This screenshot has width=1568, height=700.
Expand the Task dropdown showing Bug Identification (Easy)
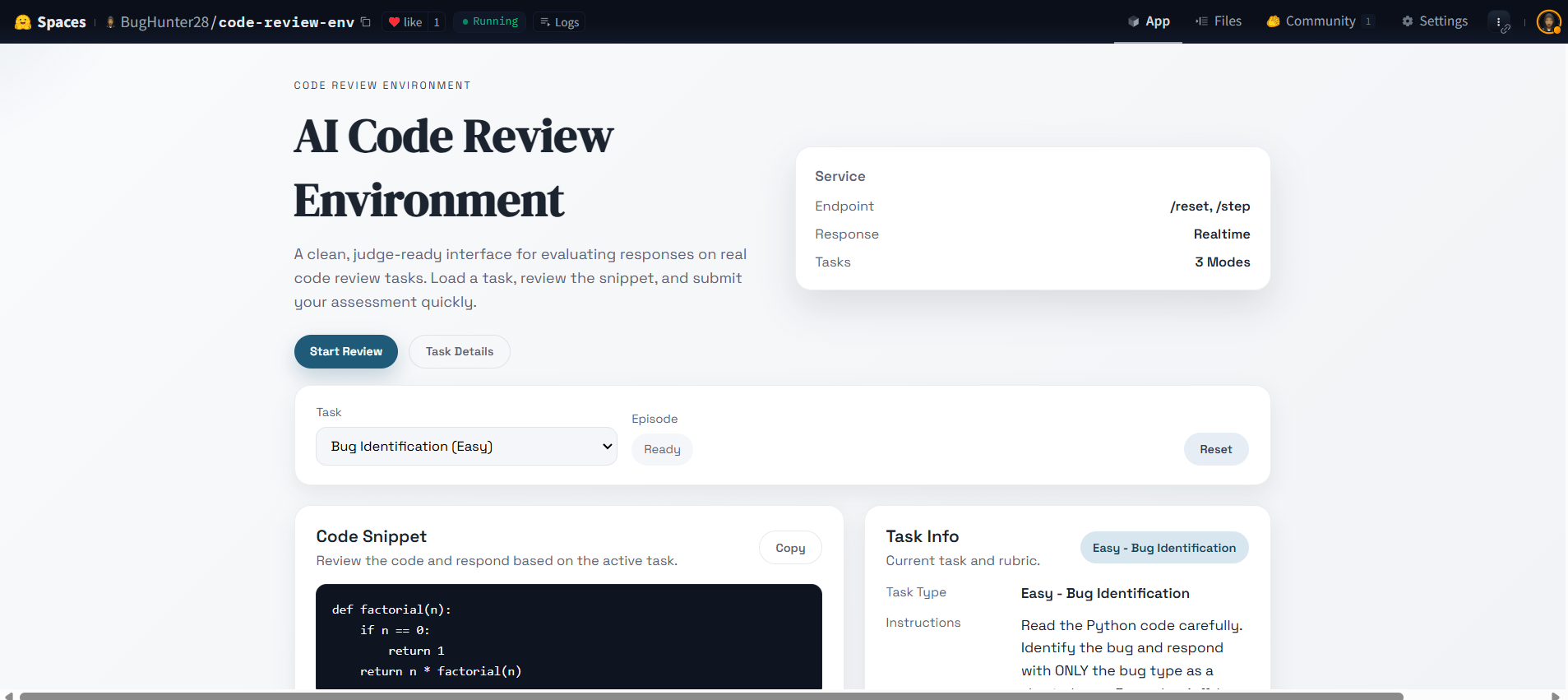(466, 446)
